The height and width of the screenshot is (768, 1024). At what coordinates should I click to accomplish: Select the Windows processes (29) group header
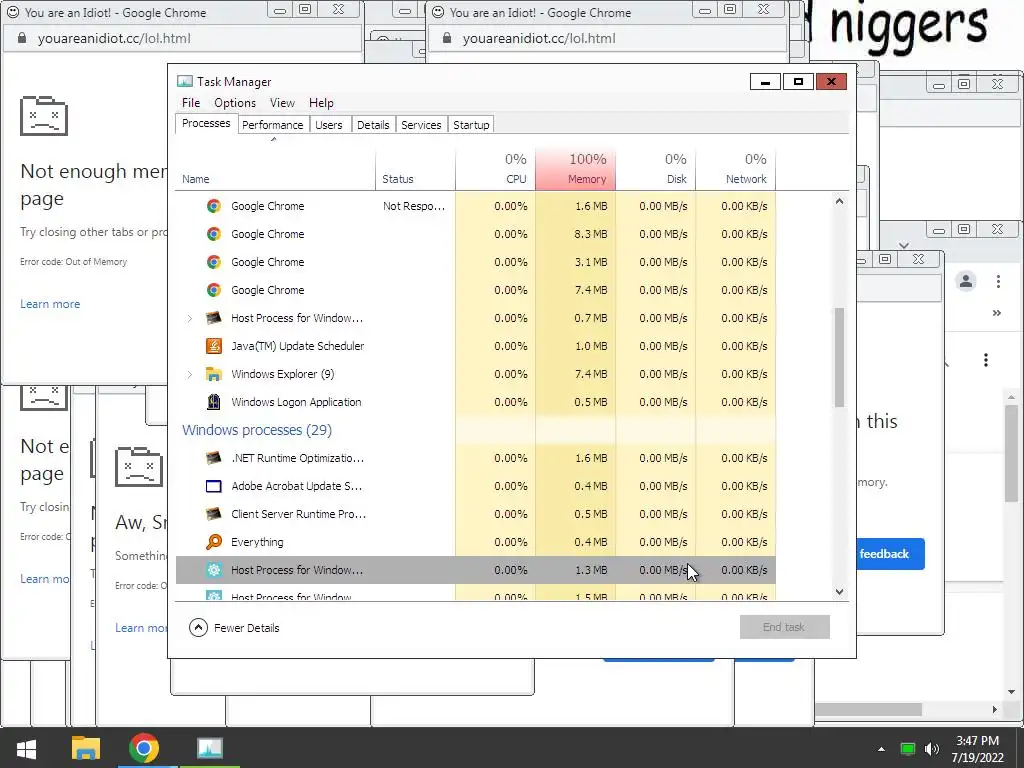pyautogui.click(x=257, y=430)
